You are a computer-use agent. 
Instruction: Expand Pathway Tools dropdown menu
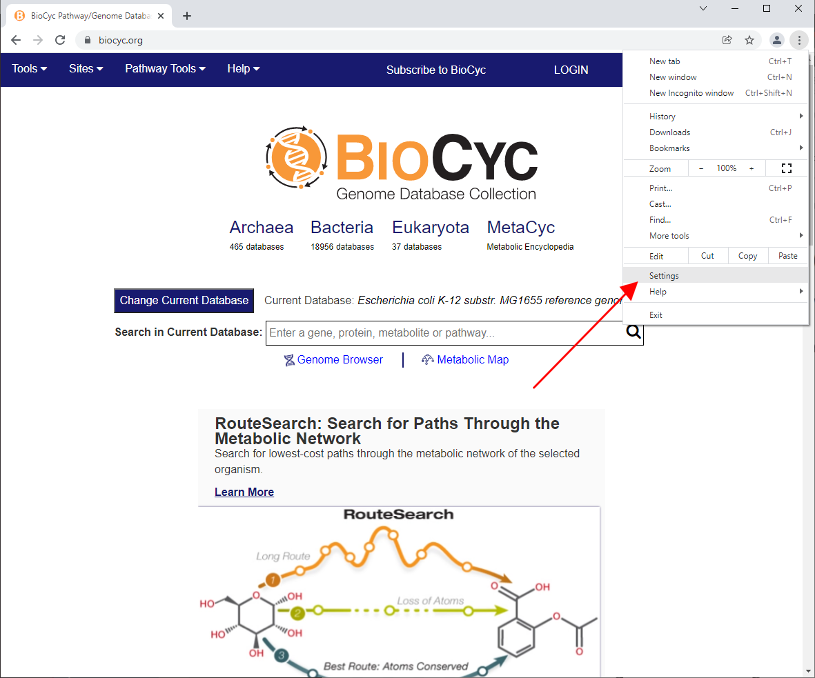(165, 69)
